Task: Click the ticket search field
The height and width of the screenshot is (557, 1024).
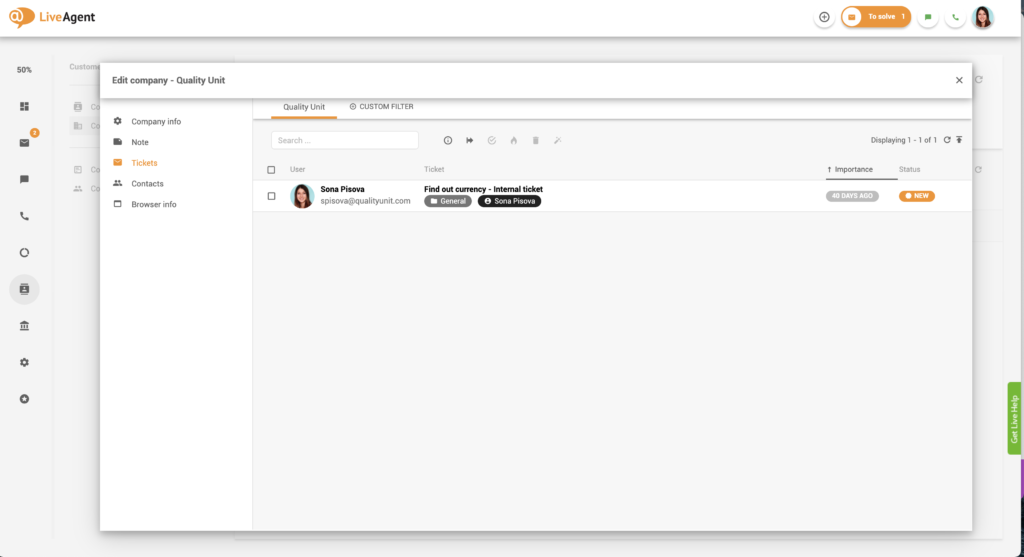Action: pos(345,140)
